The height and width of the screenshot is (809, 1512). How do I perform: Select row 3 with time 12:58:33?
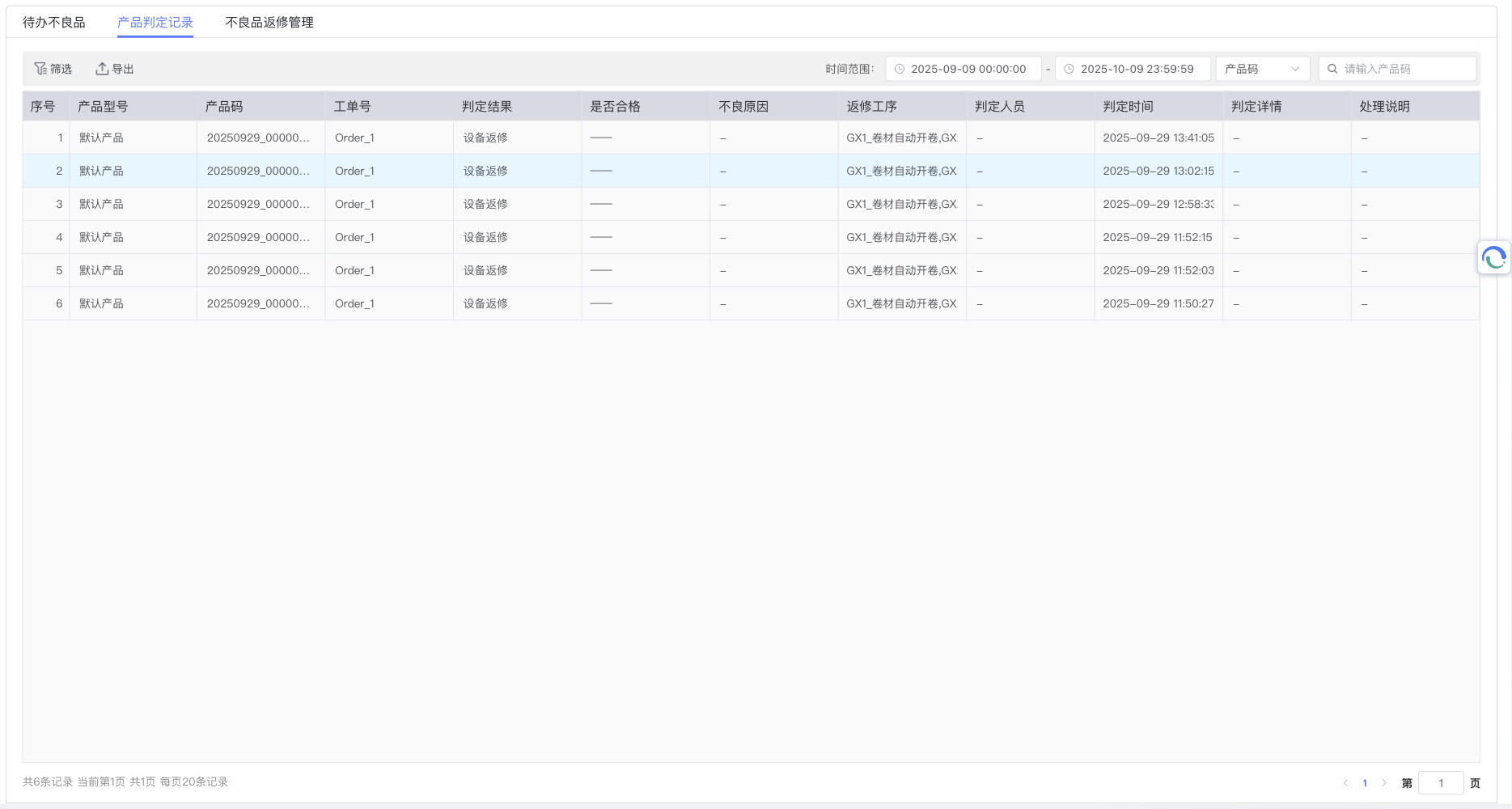click(1158, 204)
